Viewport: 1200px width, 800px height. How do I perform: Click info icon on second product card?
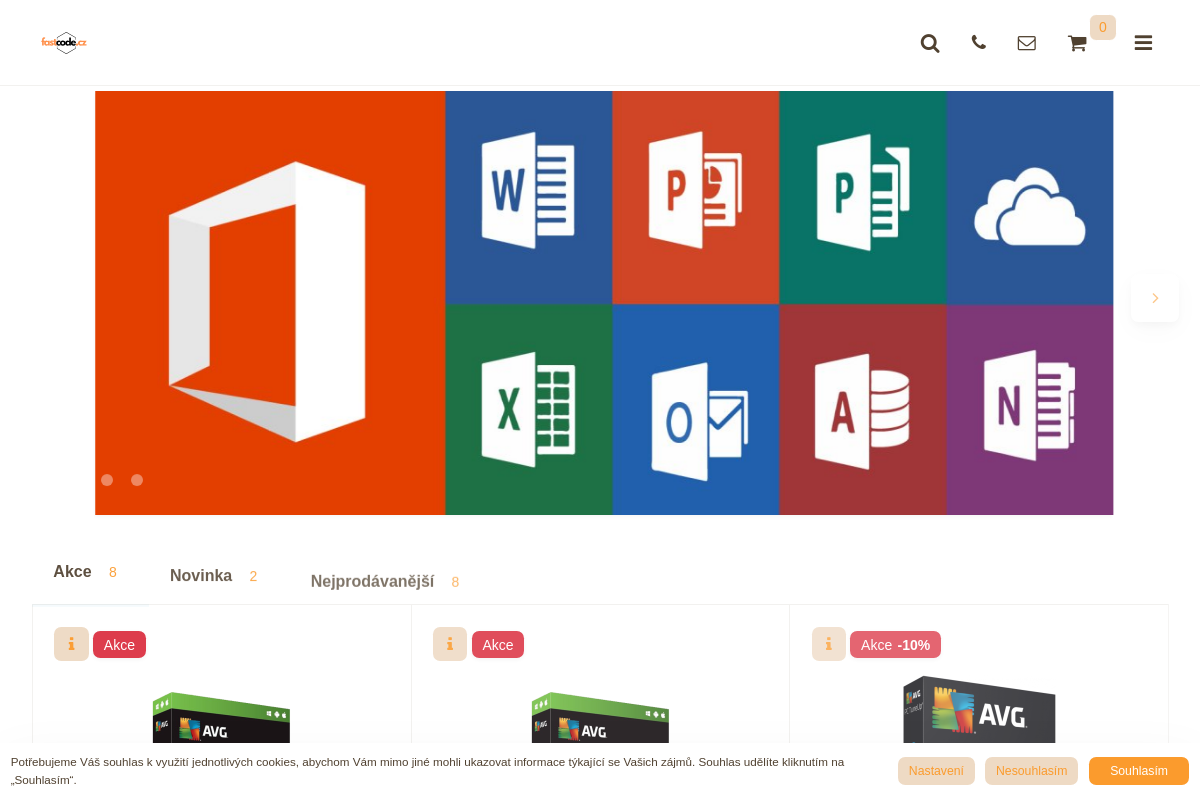pyautogui.click(x=450, y=644)
